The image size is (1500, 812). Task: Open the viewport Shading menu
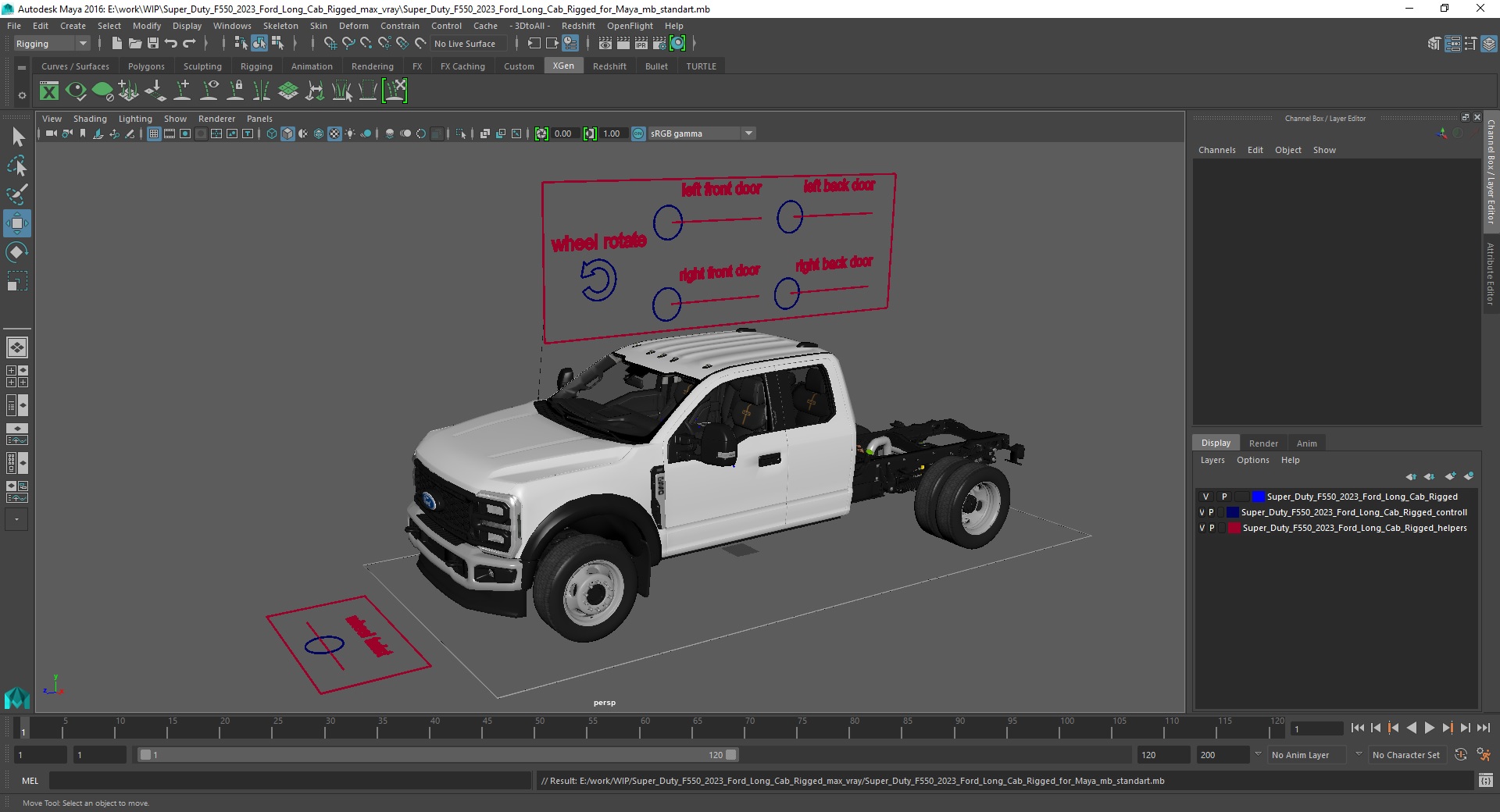90,119
